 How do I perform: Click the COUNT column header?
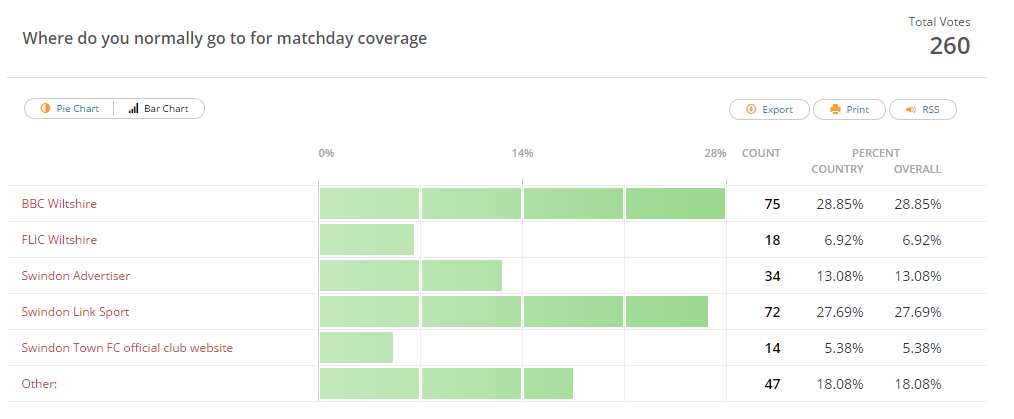pos(761,154)
